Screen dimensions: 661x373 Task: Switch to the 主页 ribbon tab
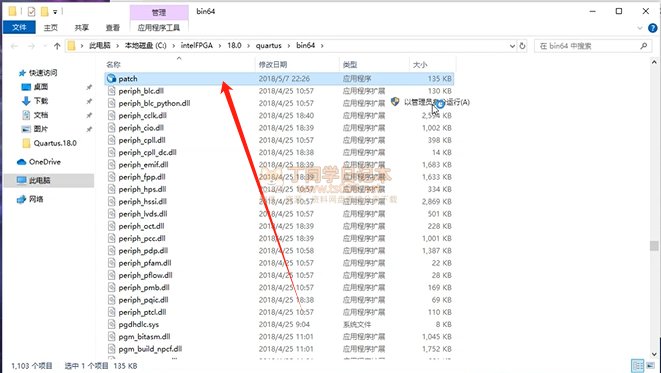(51, 27)
